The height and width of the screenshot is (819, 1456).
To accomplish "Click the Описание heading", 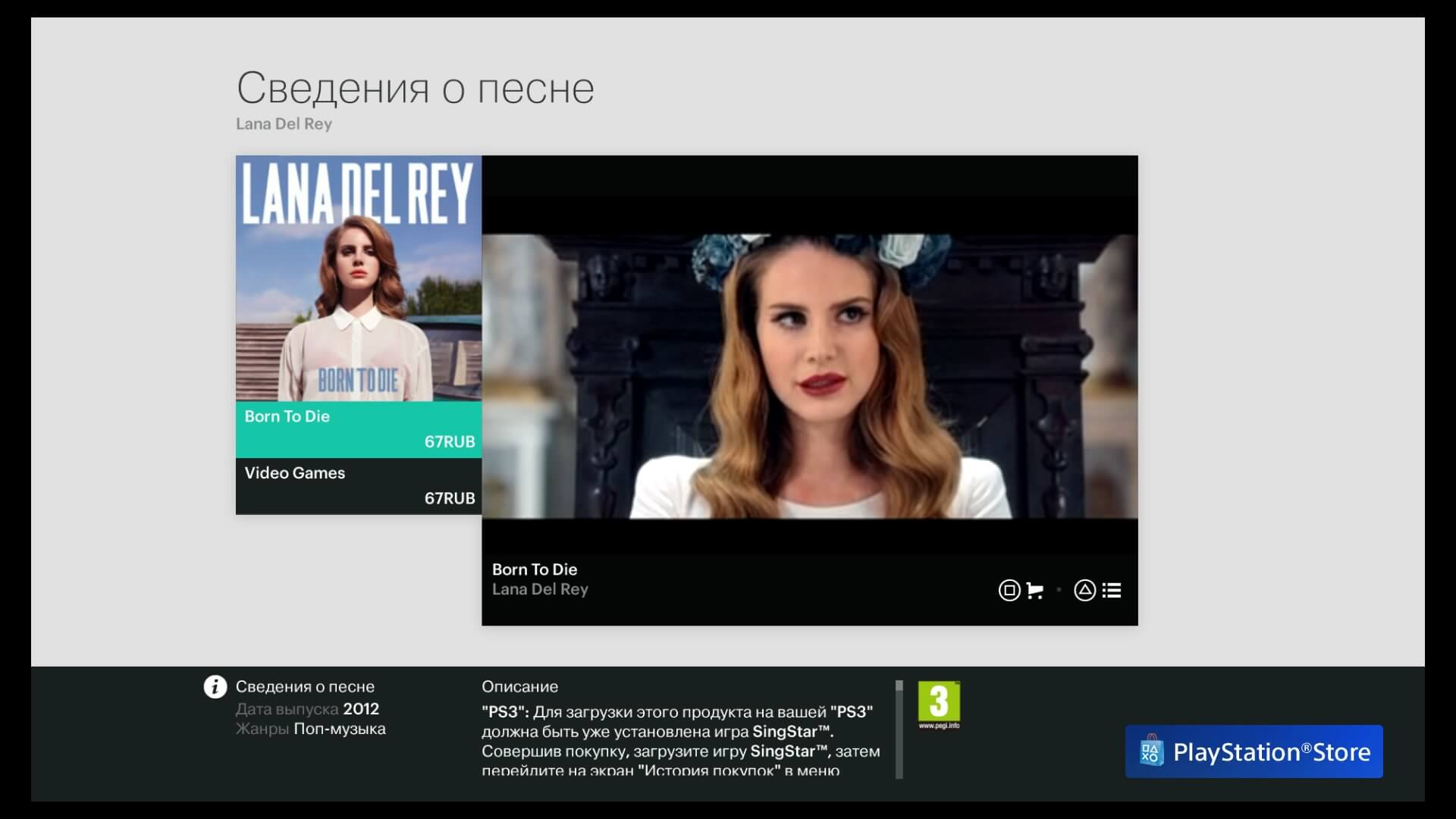I will [x=520, y=686].
